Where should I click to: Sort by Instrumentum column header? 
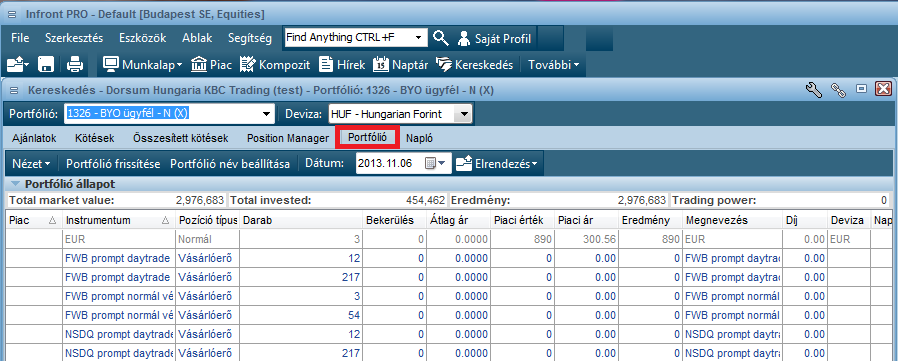pos(119,220)
